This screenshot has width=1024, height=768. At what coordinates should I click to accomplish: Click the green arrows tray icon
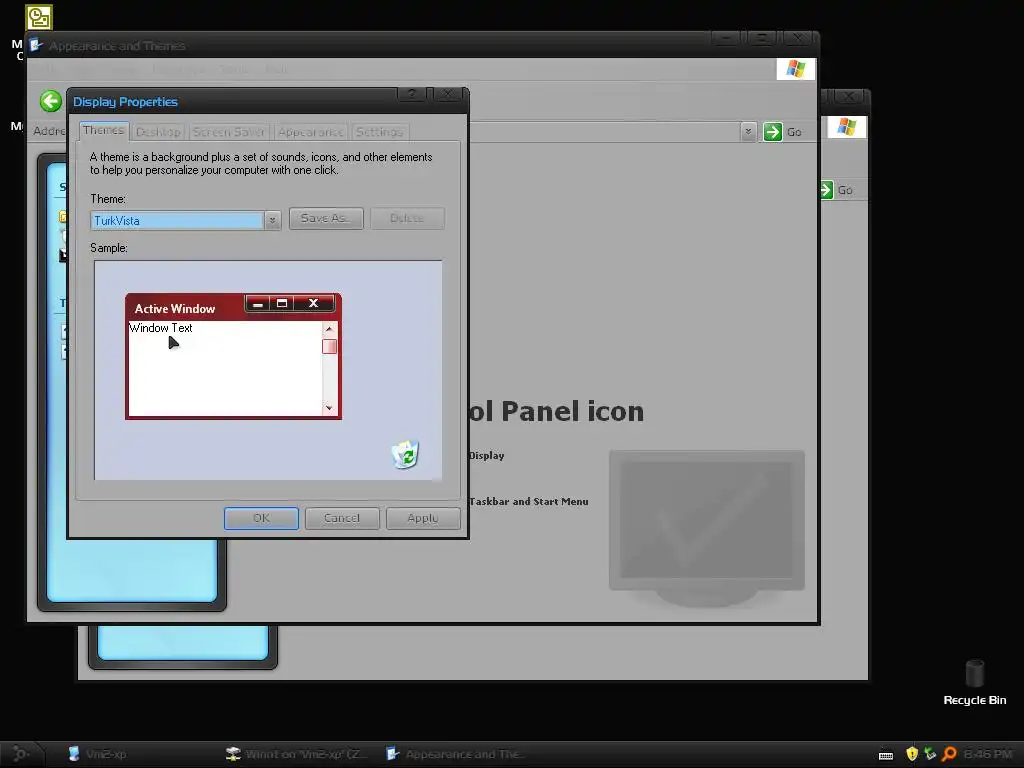[x=930, y=754]
